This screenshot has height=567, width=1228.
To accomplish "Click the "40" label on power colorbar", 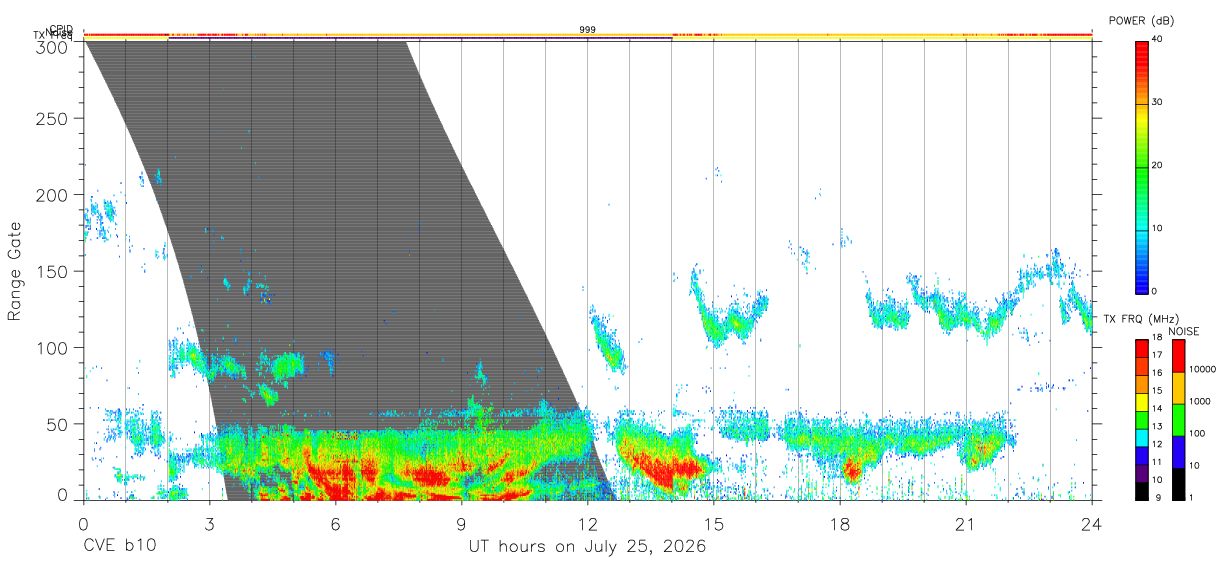I will (1158, 40).
